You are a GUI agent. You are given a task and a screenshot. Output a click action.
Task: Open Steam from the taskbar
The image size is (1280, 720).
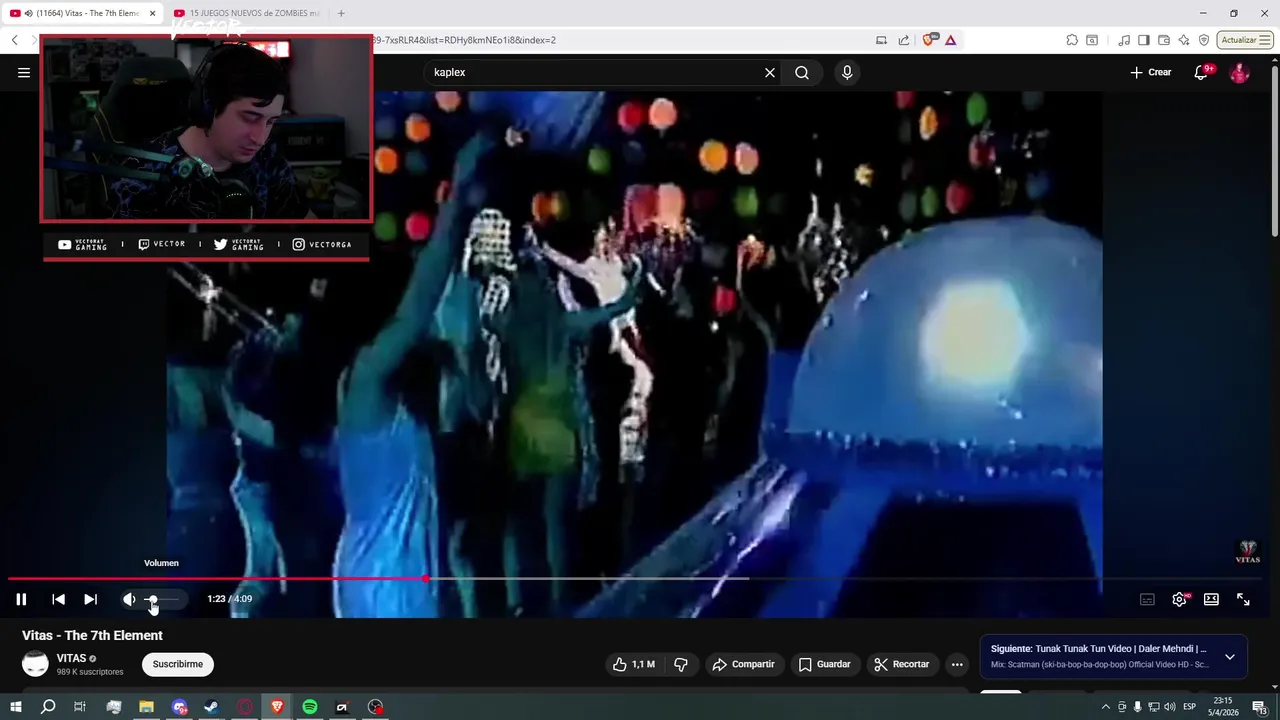point(211,707)
